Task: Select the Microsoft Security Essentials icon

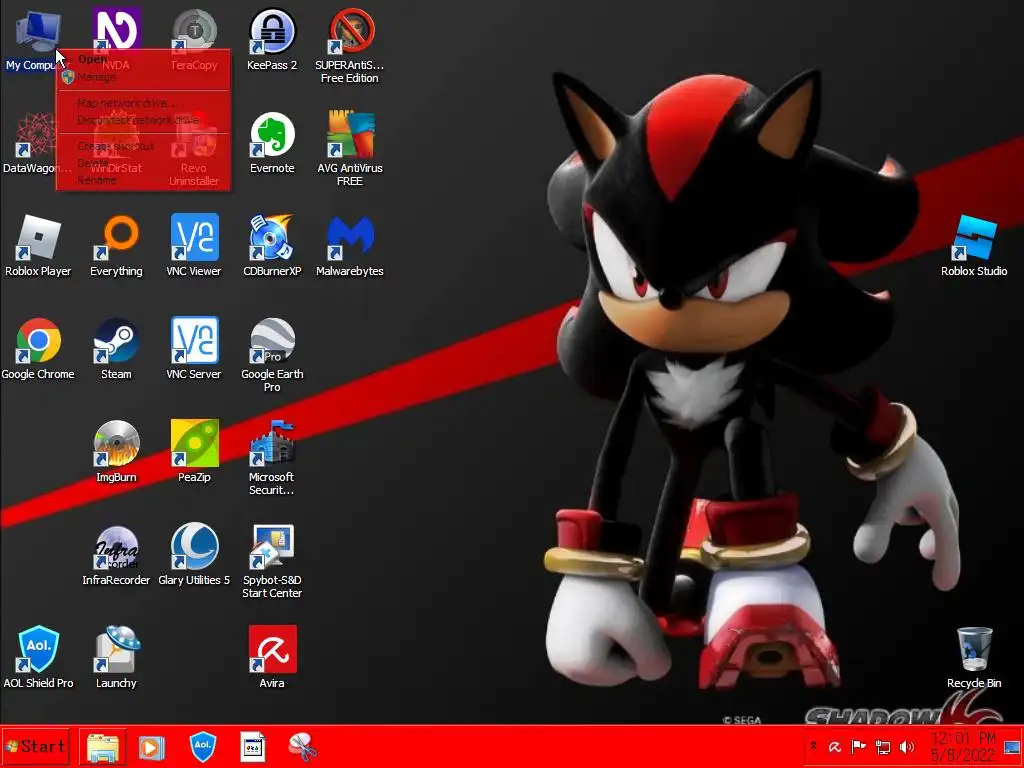Action: coord(272,458)
